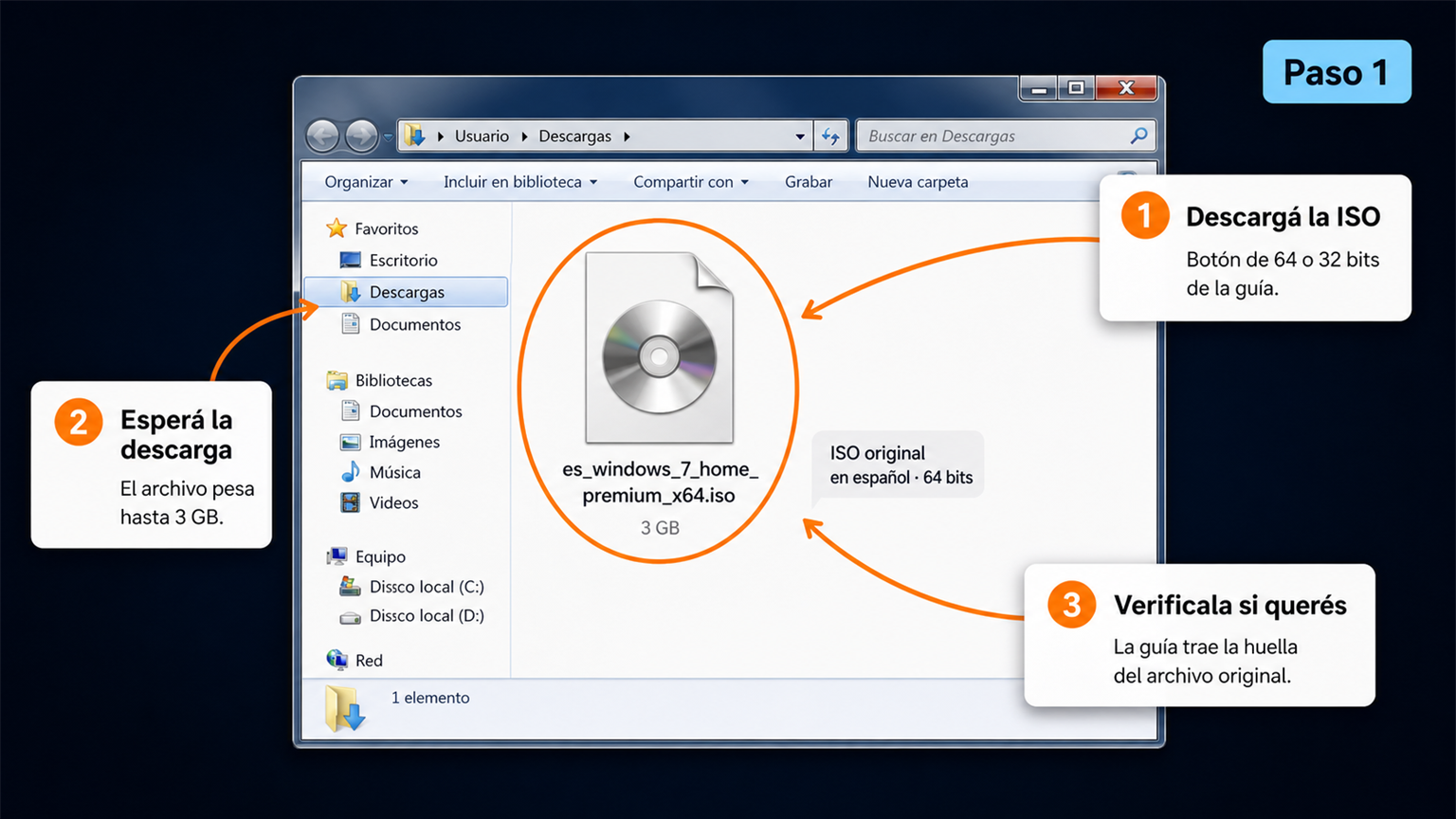
Task: Click the magnifier icon in search box
Action: pyautogui.click(x=1138, y=136)
